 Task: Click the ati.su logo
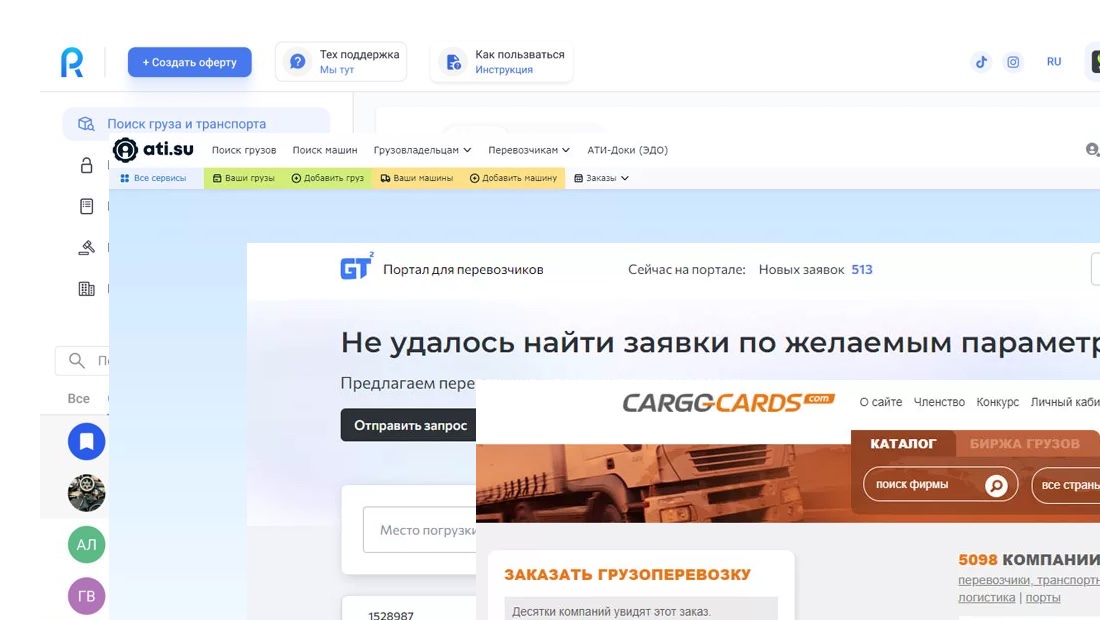coord(153,150)
